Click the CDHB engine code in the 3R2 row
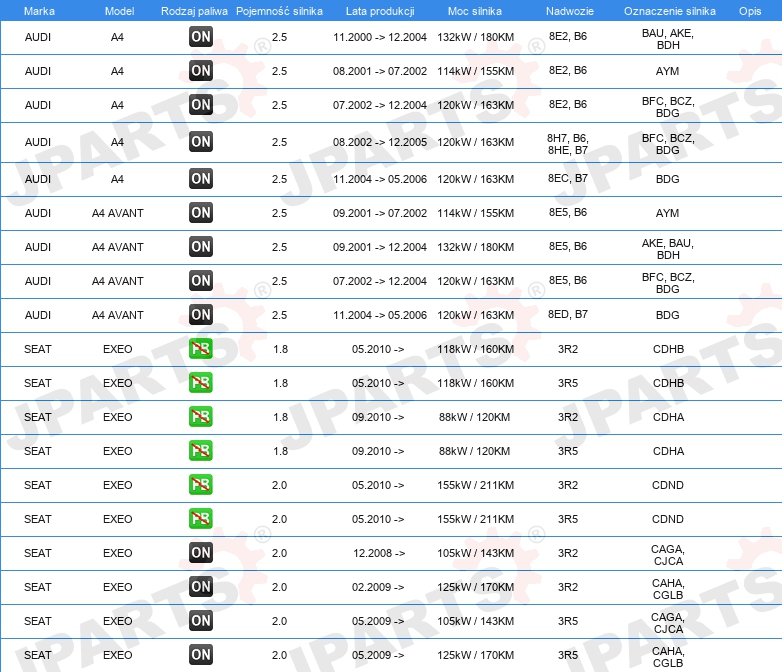The image size is (782, 672). point(668,349)
